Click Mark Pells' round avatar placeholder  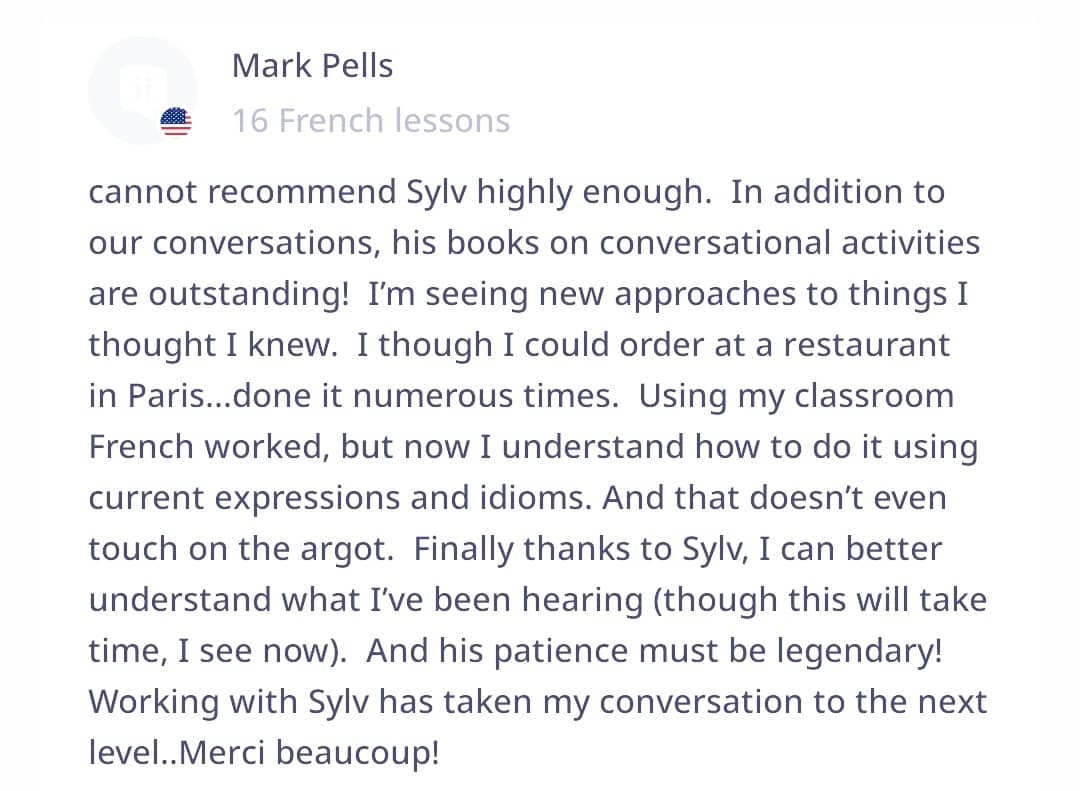(x=142, y=90)
